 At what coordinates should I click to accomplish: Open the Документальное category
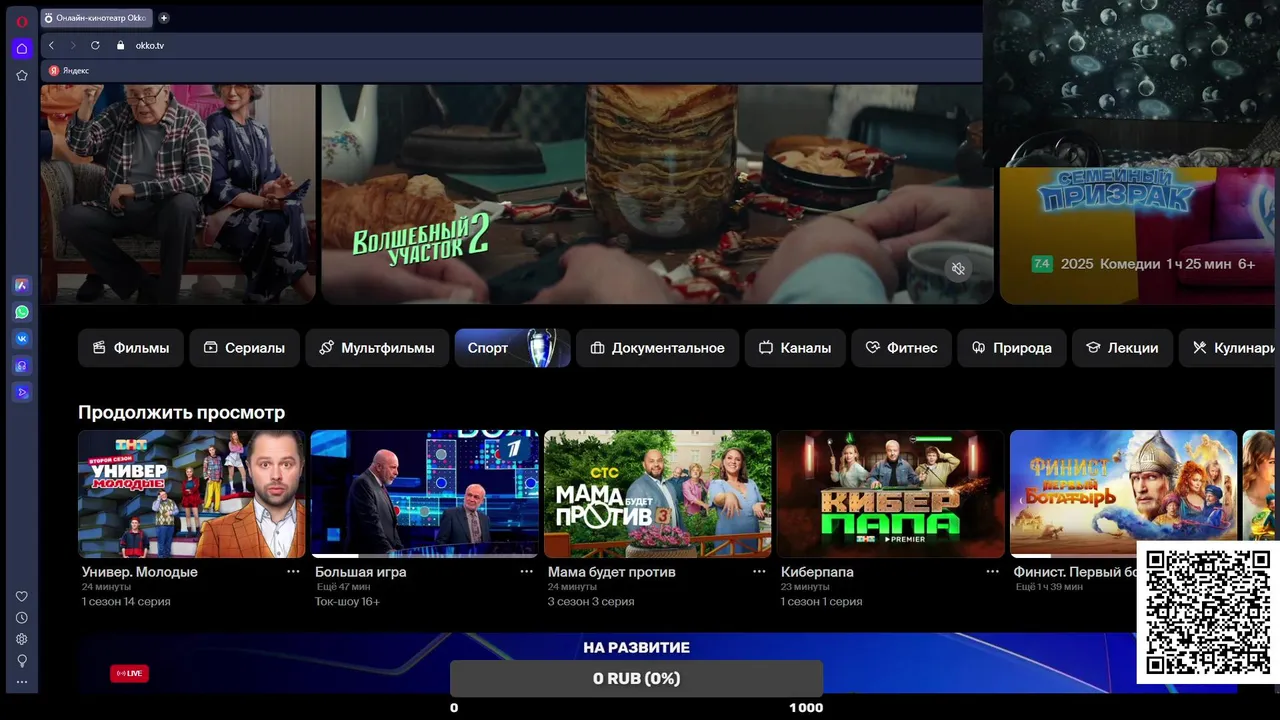[657, 348]
